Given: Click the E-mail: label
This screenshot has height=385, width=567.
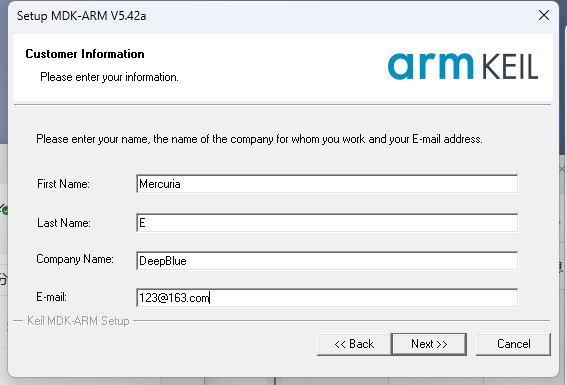Looking at the screenshot, I should point(51,297).
